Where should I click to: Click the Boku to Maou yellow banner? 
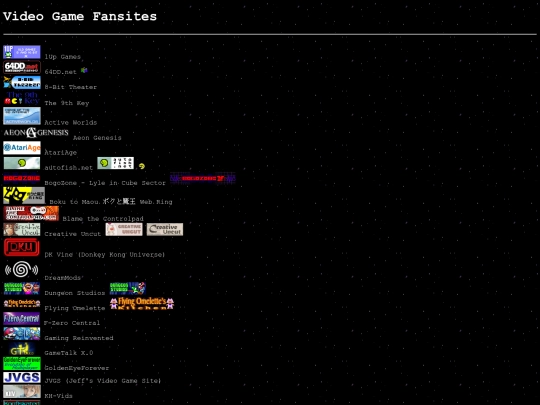(24, 195)
